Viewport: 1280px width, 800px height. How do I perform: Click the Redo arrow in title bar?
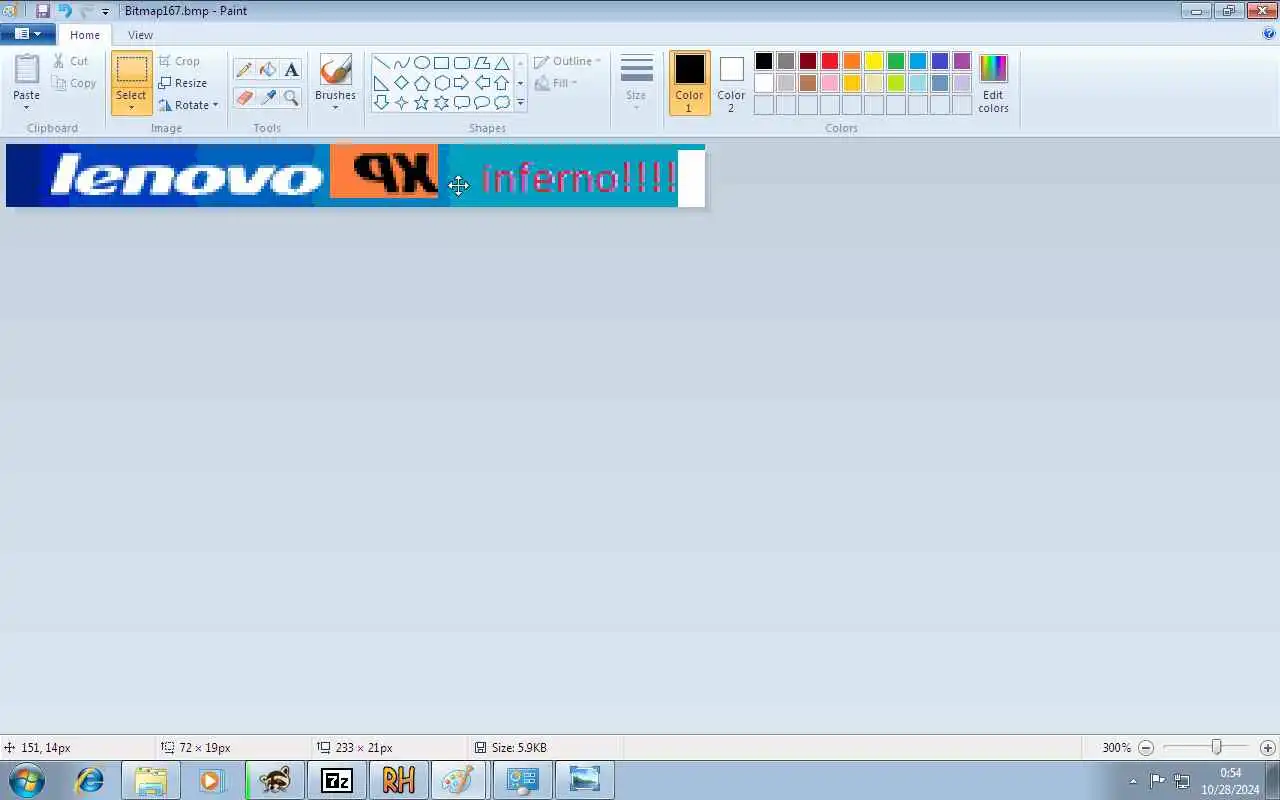click(86, 11)
